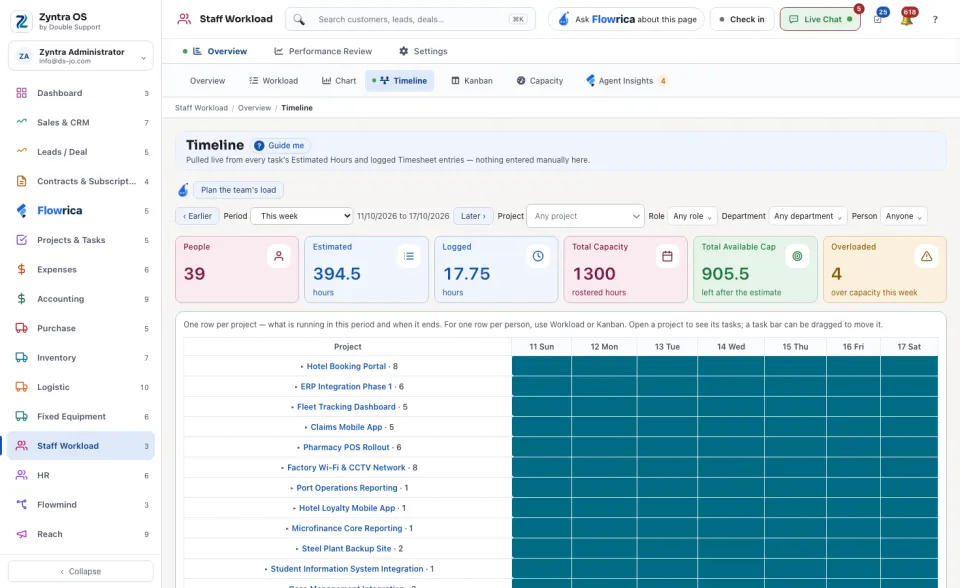Viewport: 960px width, 588px height.
Task: Switch to the Kanban sub-tab
Action: (472, 80)
